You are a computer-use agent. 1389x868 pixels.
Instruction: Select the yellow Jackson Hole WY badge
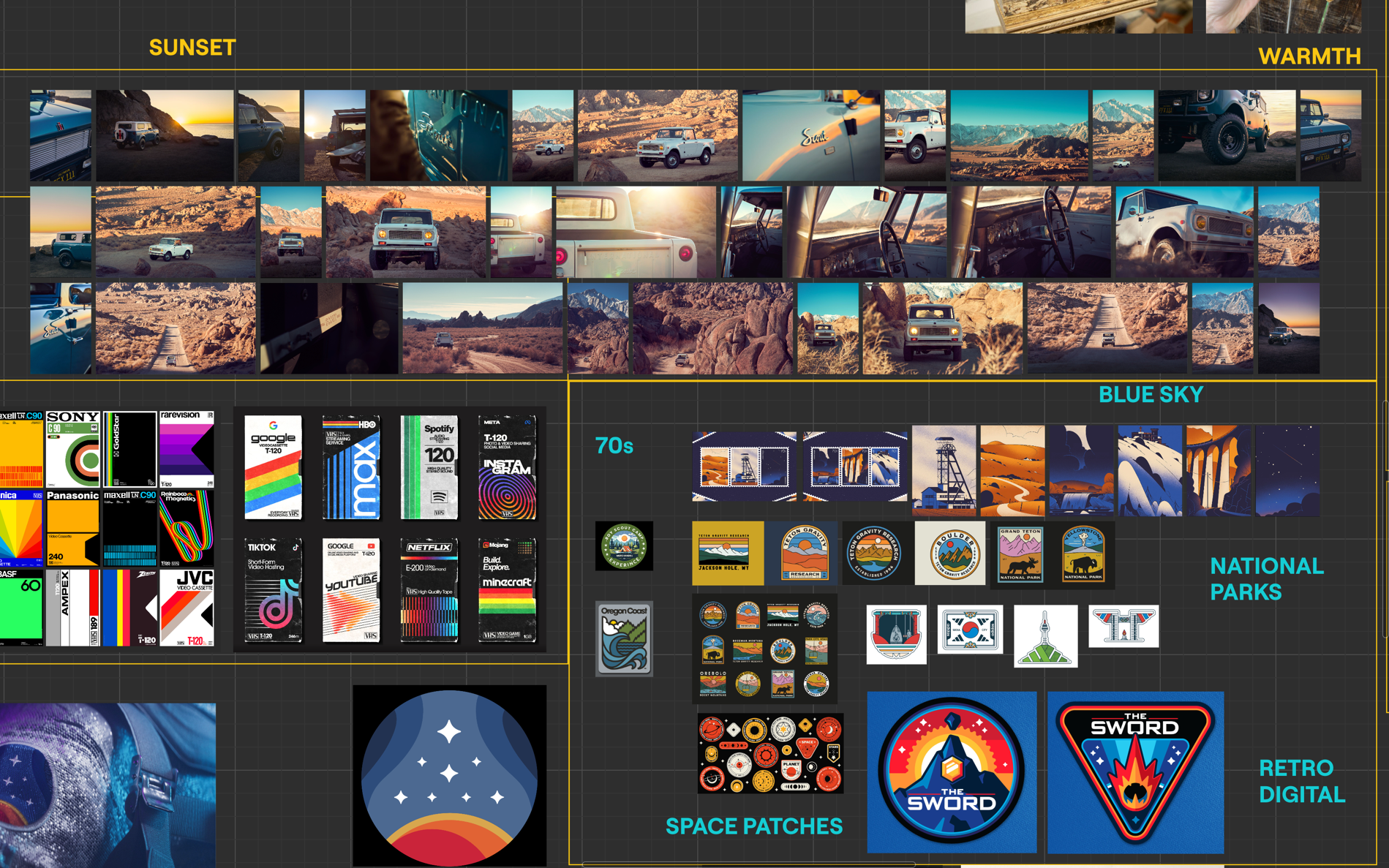pos(727,554)
